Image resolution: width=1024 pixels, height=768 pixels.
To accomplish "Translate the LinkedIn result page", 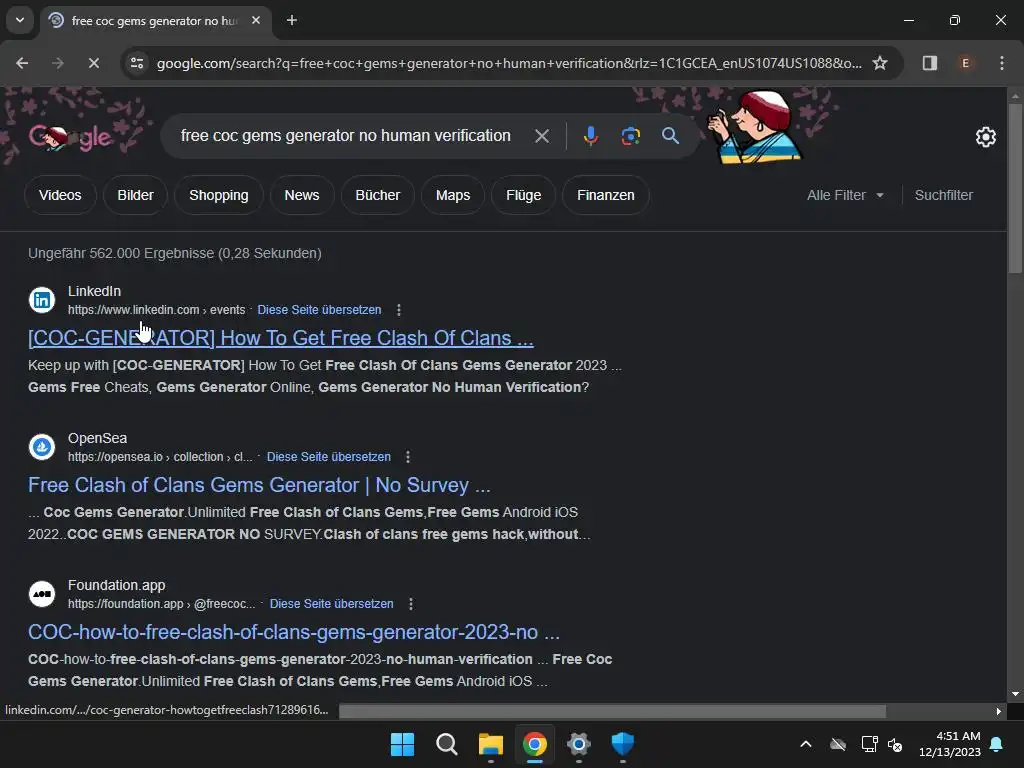I will point(319,310).
